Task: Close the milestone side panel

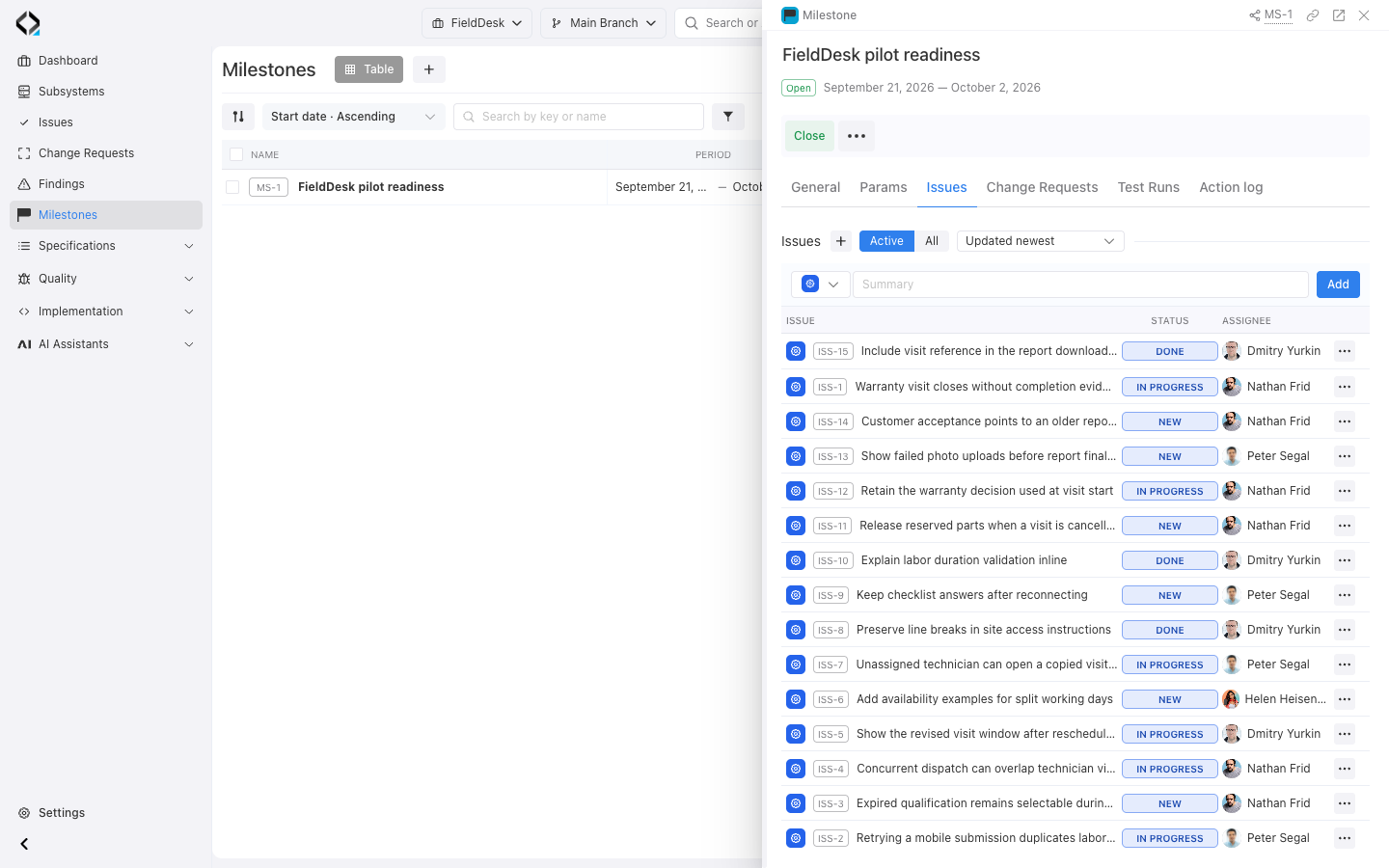Action: (x=1364, y=15)
